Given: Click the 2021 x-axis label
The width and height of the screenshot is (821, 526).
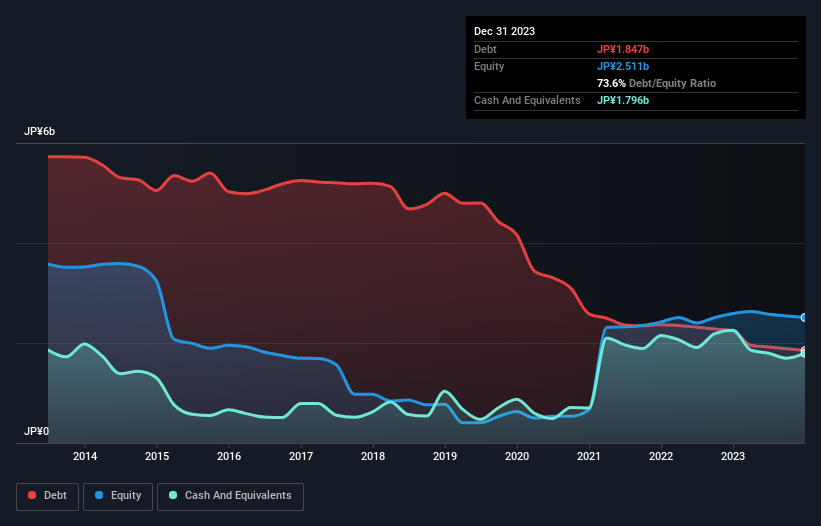Looking at the screenshot, I should (x=589, y=456).
